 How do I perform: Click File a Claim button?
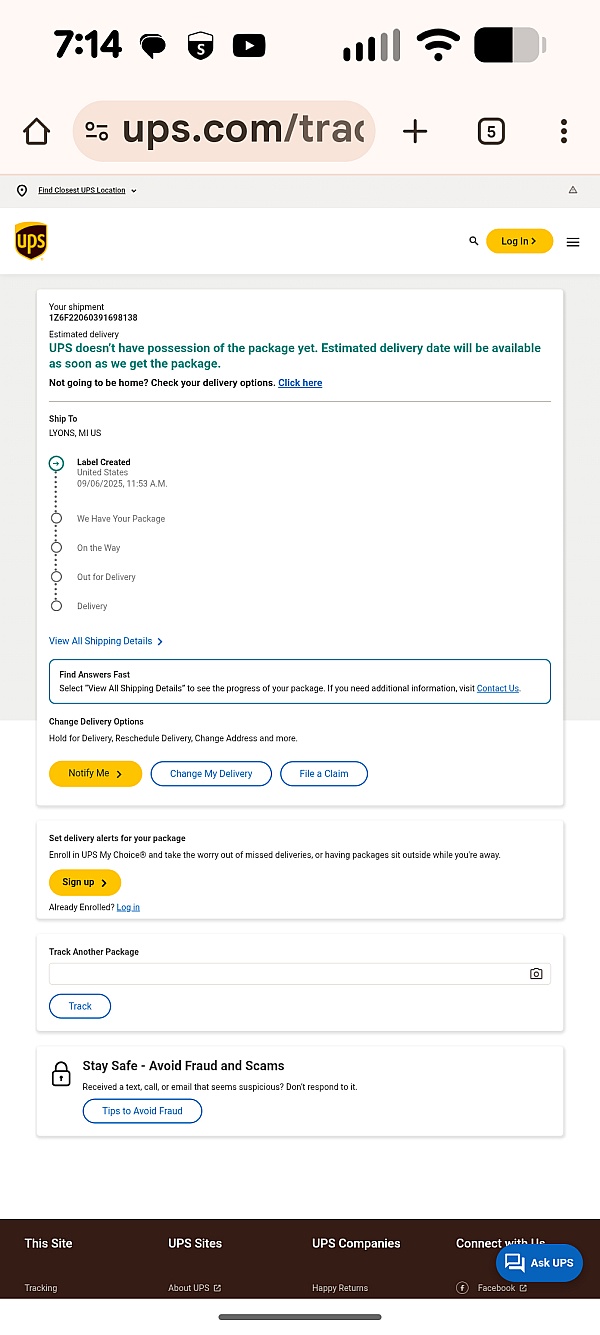pyautogui.click(x=324, y=774)
